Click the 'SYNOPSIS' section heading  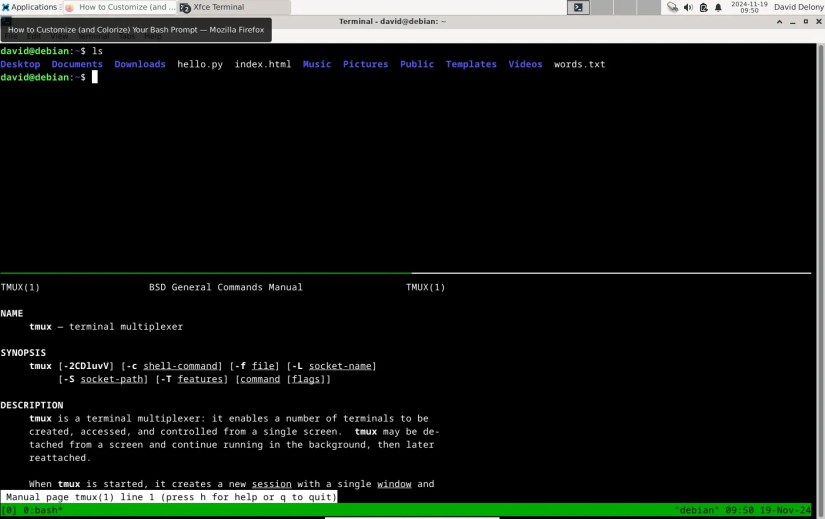(23, 353)
